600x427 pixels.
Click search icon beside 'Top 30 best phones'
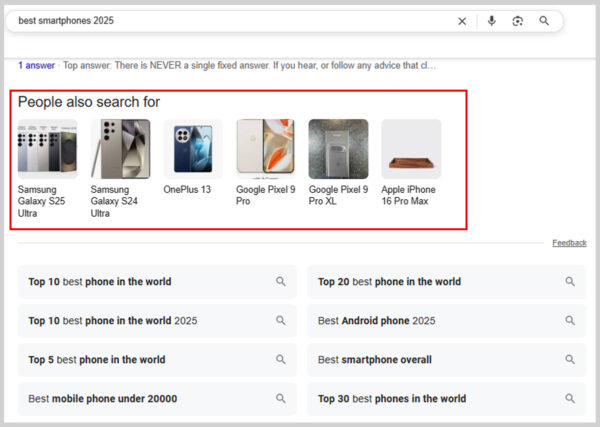coord(570,399)
